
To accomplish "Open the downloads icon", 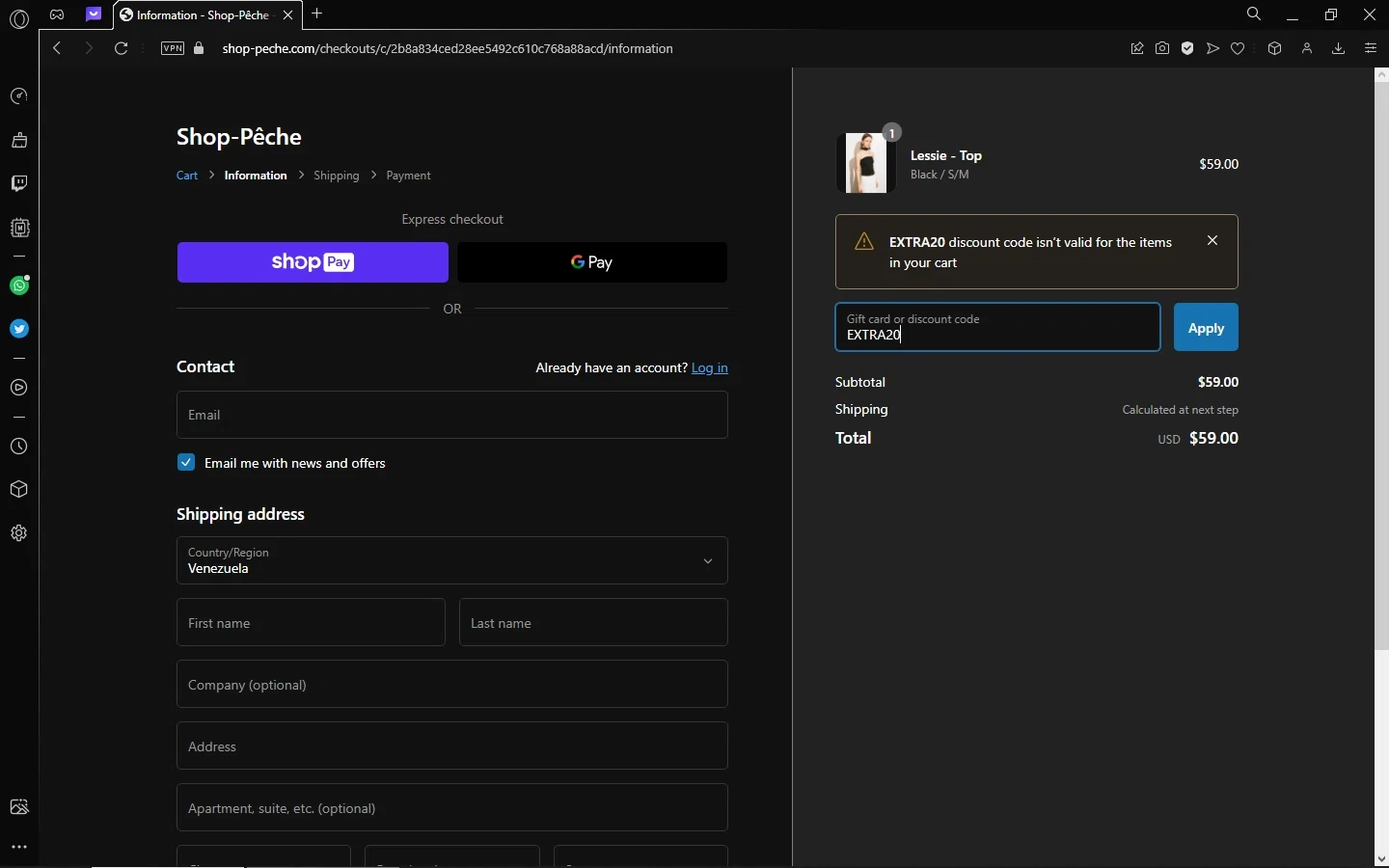I will (1339, 48).
